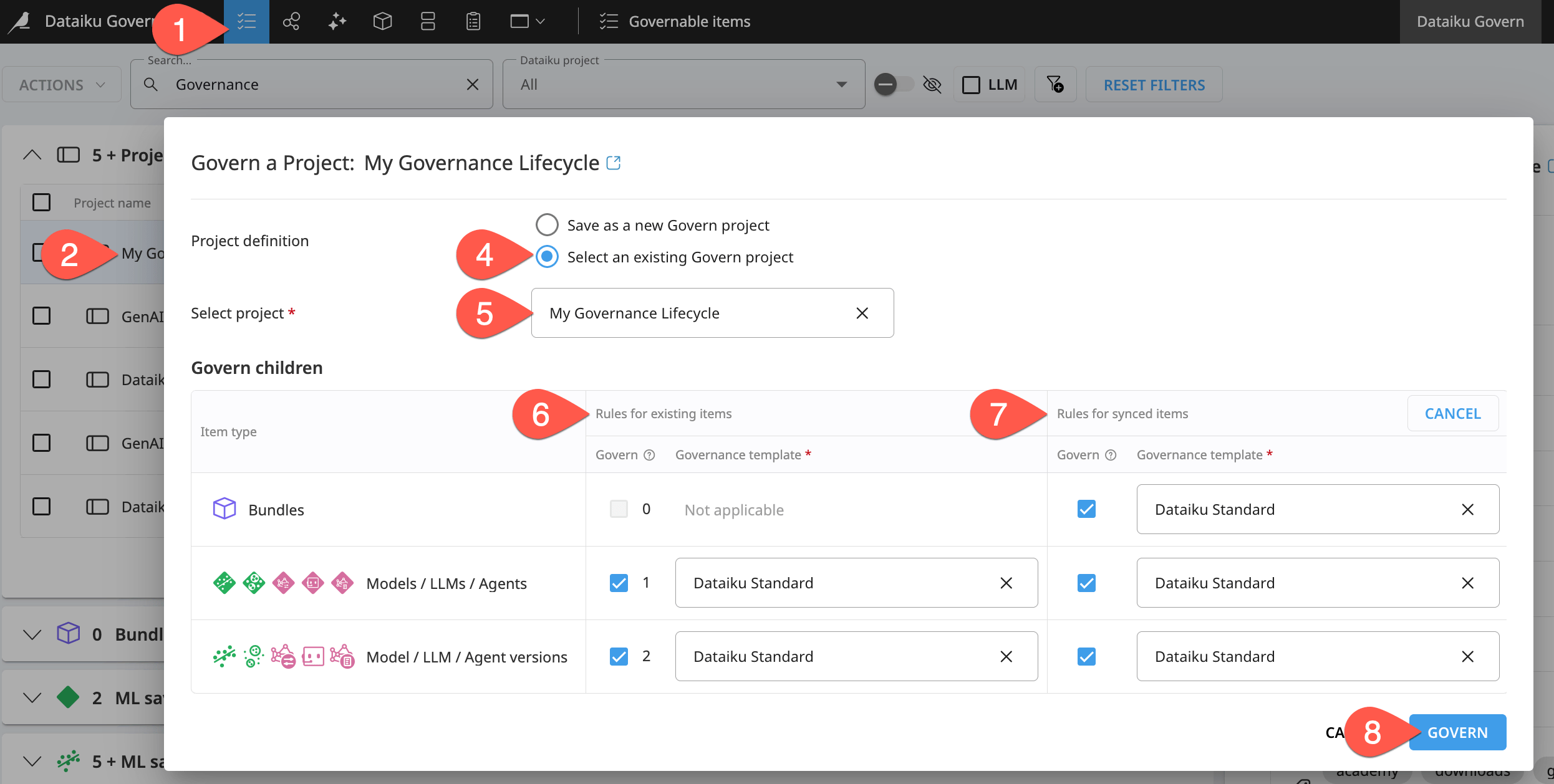Open the bundle registry cube icon

(382, 22)
